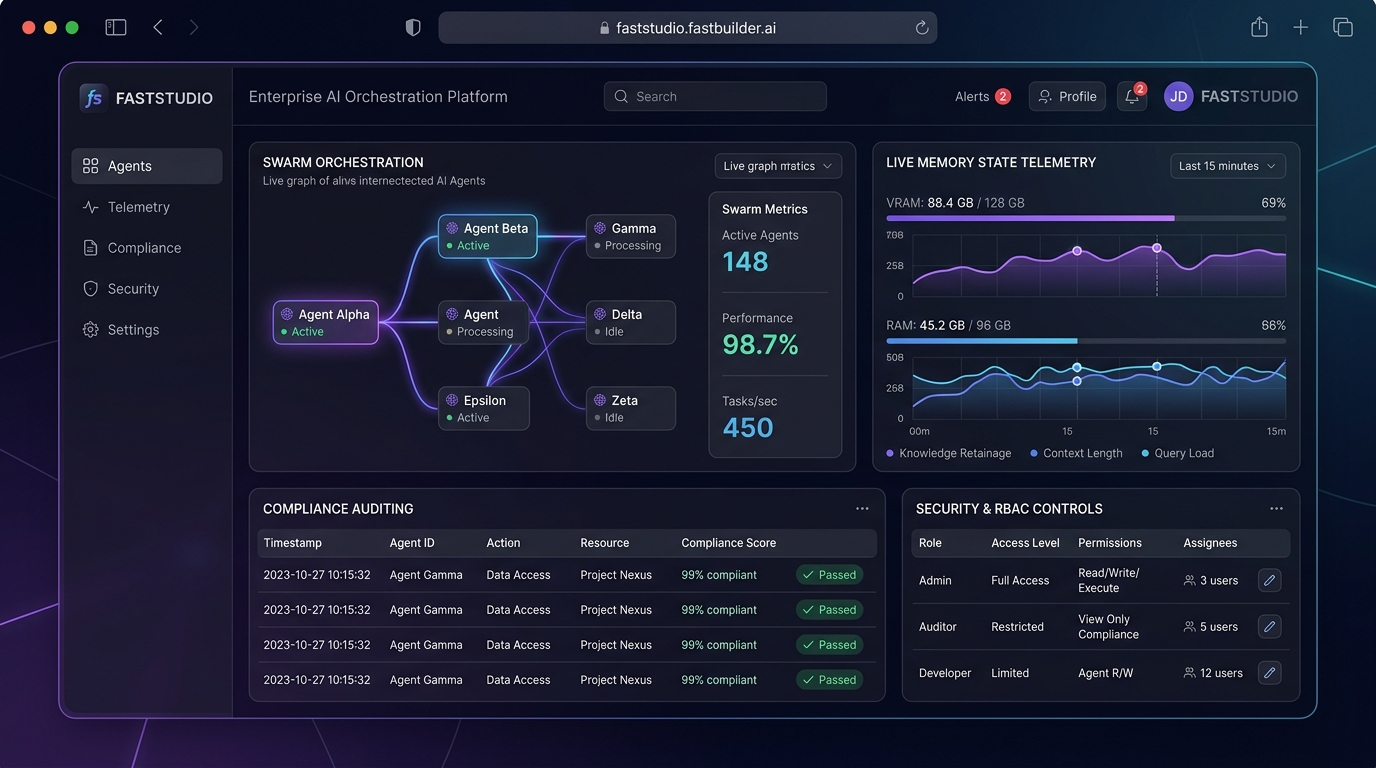
Task: Edit the Developer role with pencil icon
Action: (1269, 673)
